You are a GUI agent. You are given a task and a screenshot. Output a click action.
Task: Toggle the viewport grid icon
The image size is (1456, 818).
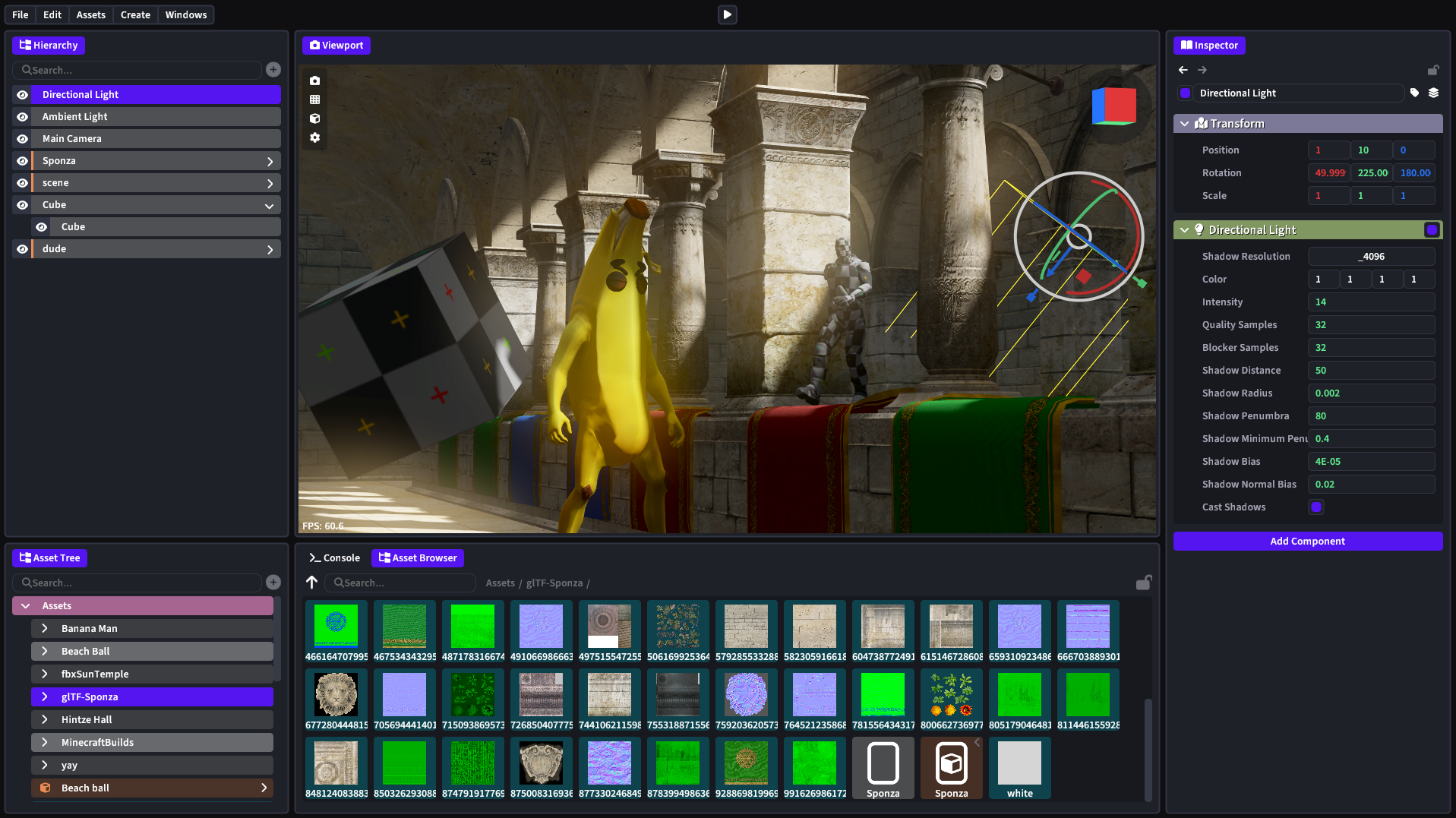click(314, 99)
